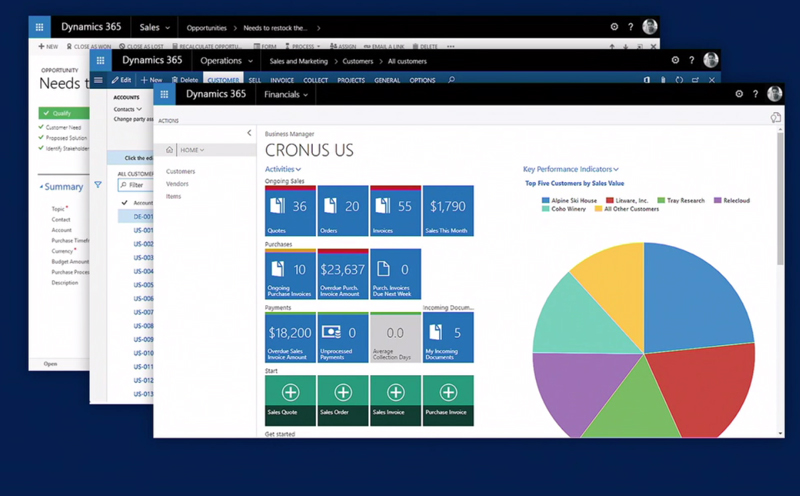Toggle Proposed Solution checkmark in Sales window
The image size is (800, 496).
coord(41,138)
